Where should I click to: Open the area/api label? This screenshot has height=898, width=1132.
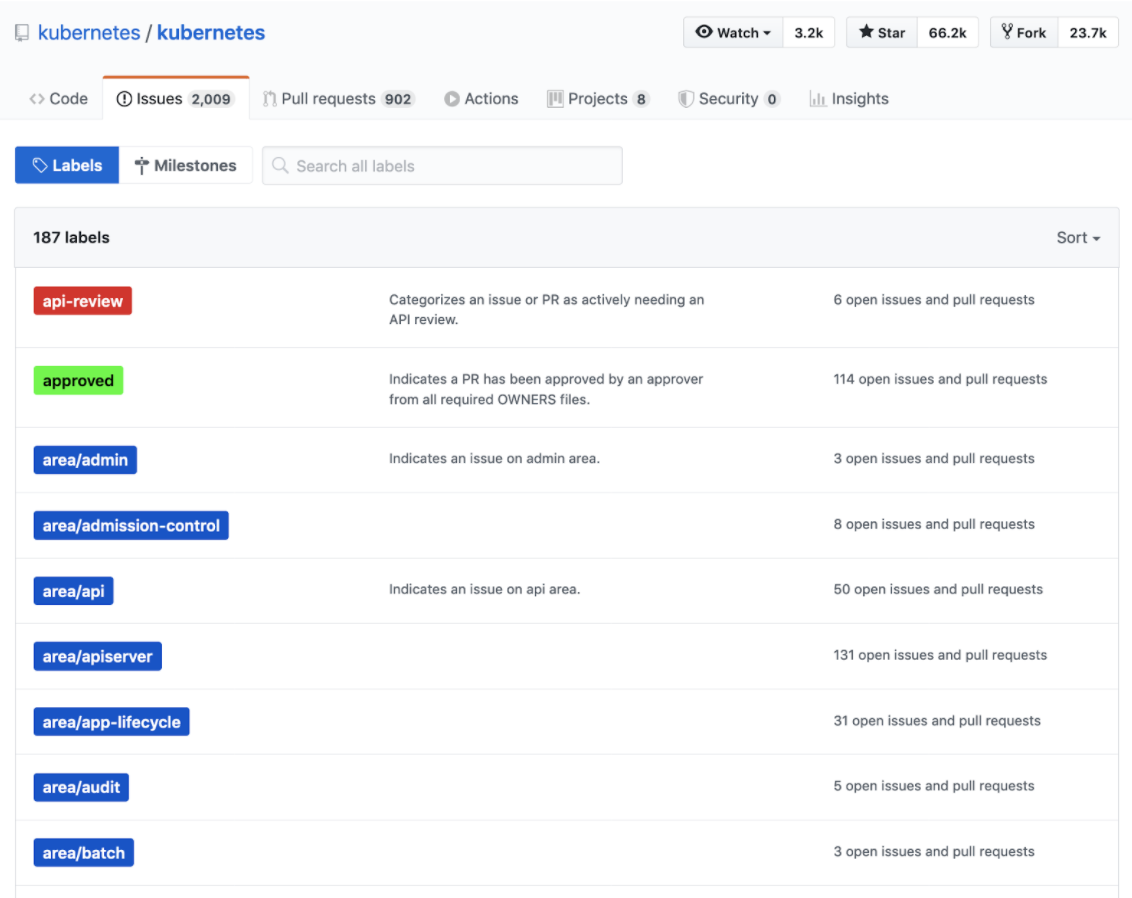(x=73, y=591)
